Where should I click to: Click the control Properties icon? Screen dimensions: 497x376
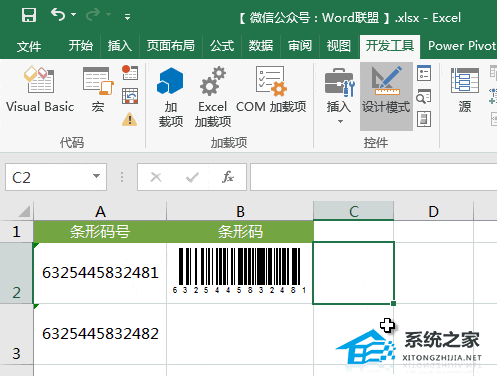tap(424, 73)
